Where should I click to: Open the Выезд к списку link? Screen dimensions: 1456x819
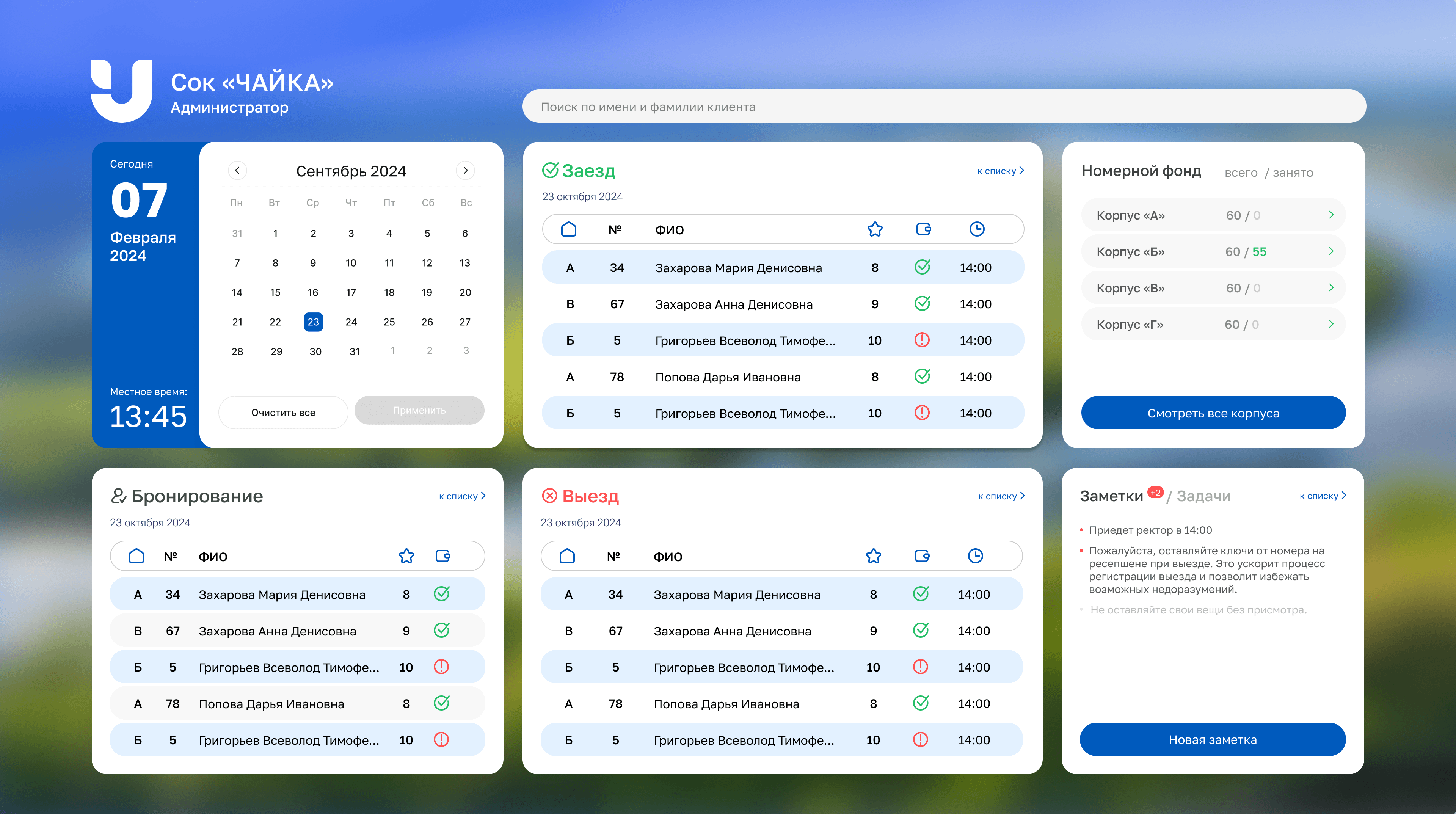point(1001,496)
